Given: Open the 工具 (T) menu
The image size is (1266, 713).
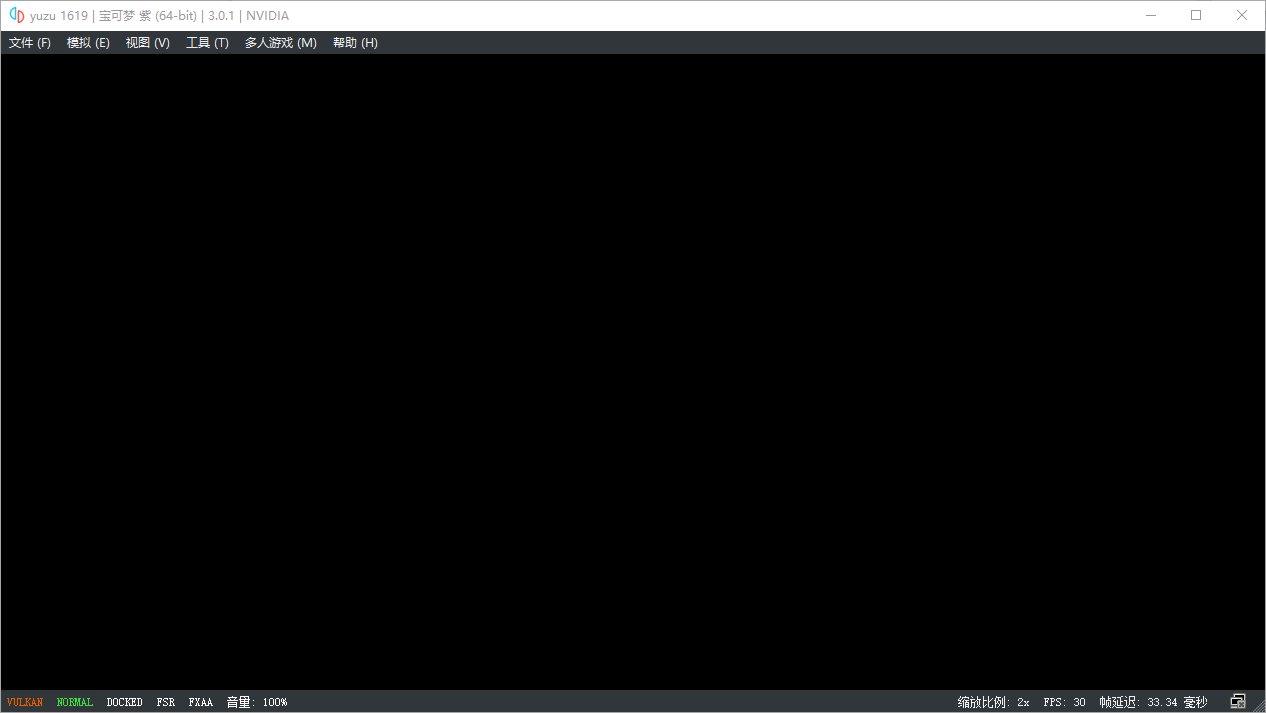Looking at the screenshot, I should [207, 43].
